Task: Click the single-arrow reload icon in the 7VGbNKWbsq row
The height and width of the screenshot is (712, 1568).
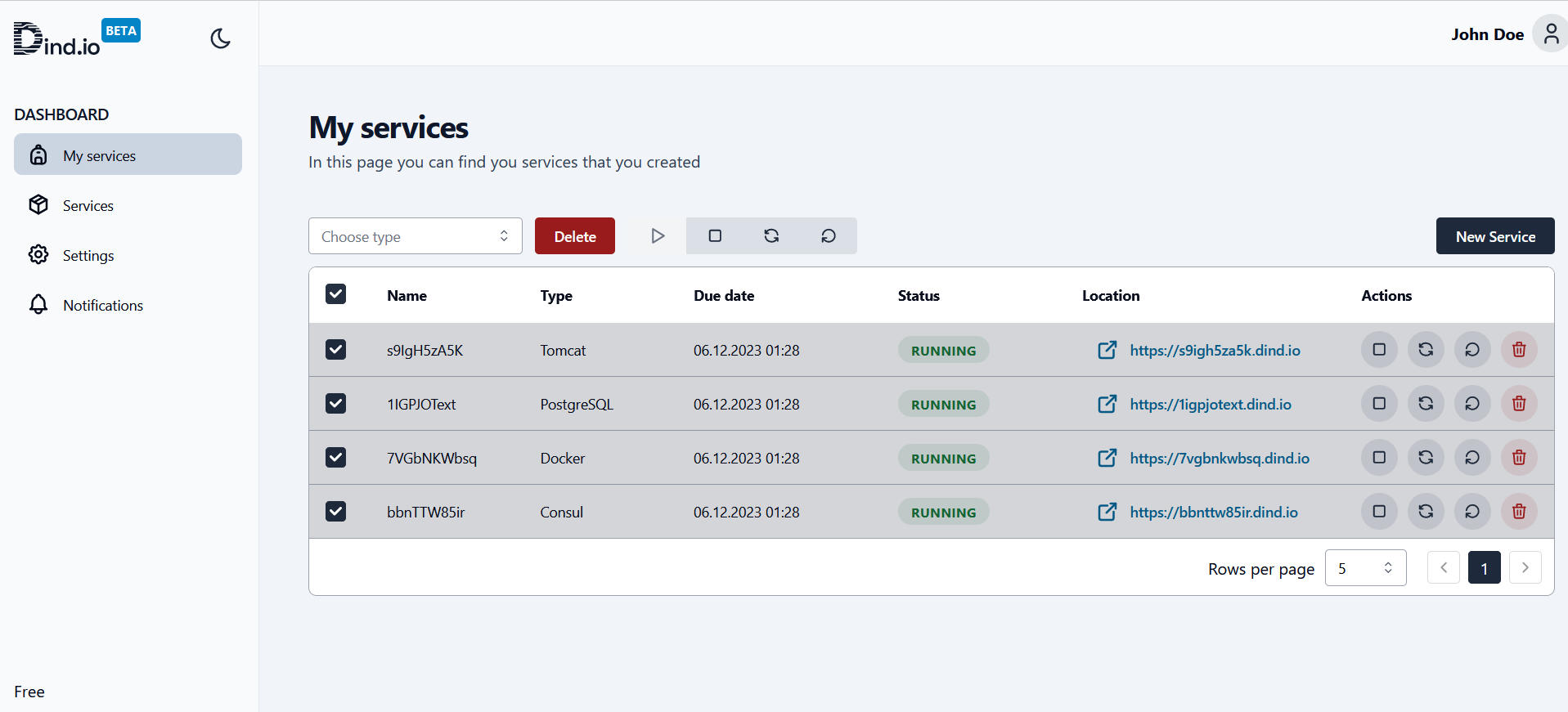Action: [x=1472, y=458]
